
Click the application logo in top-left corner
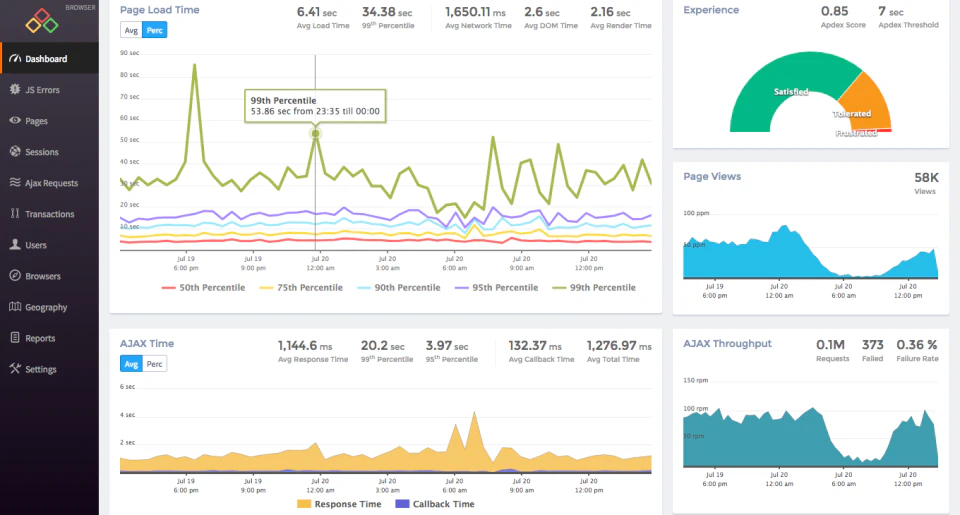tap(42, 19)
